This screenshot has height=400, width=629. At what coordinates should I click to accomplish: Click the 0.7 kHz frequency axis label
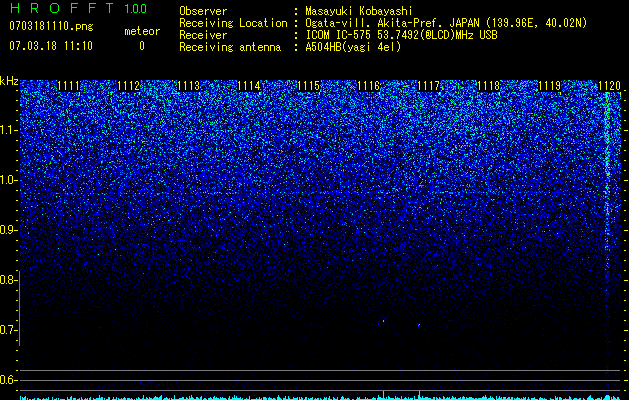[7, 330]
